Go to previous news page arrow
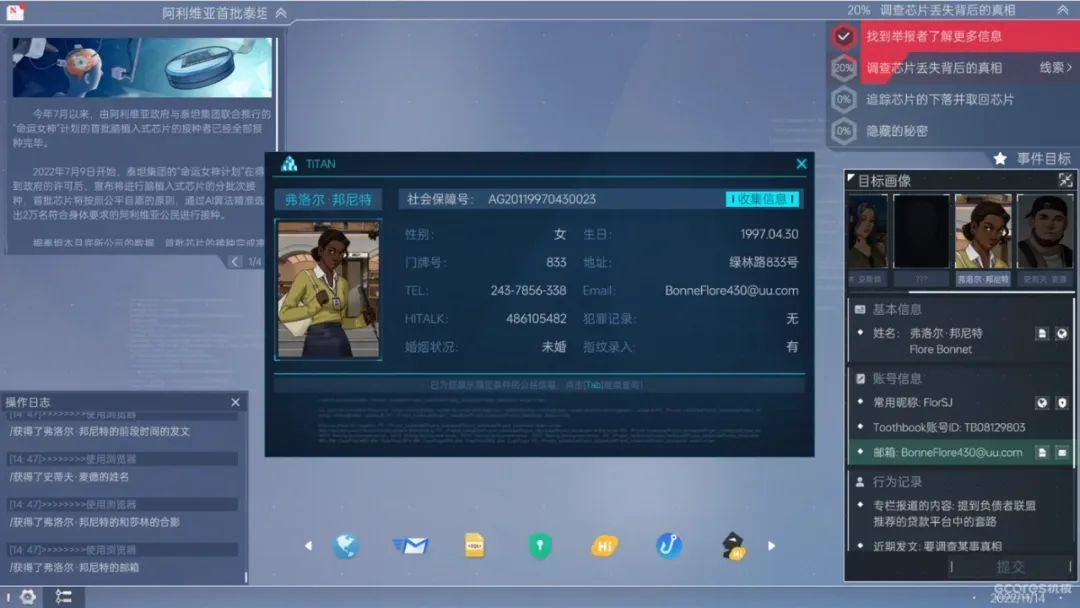The width and height of the screenshot is (1080, 608). 235,262
